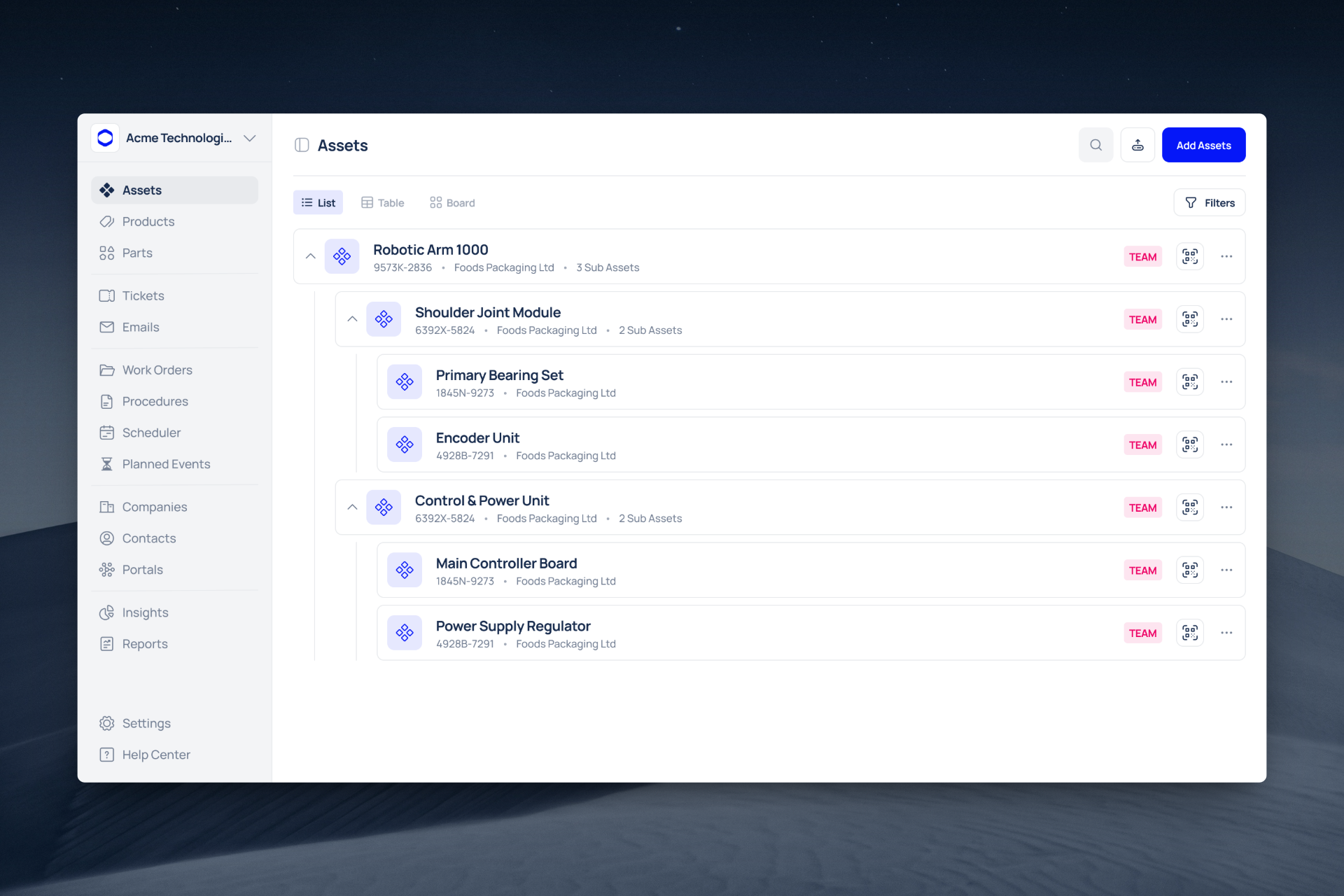Screen dimensions: 1344x896
Task: Open the Parts section
Action: point(137,253)
